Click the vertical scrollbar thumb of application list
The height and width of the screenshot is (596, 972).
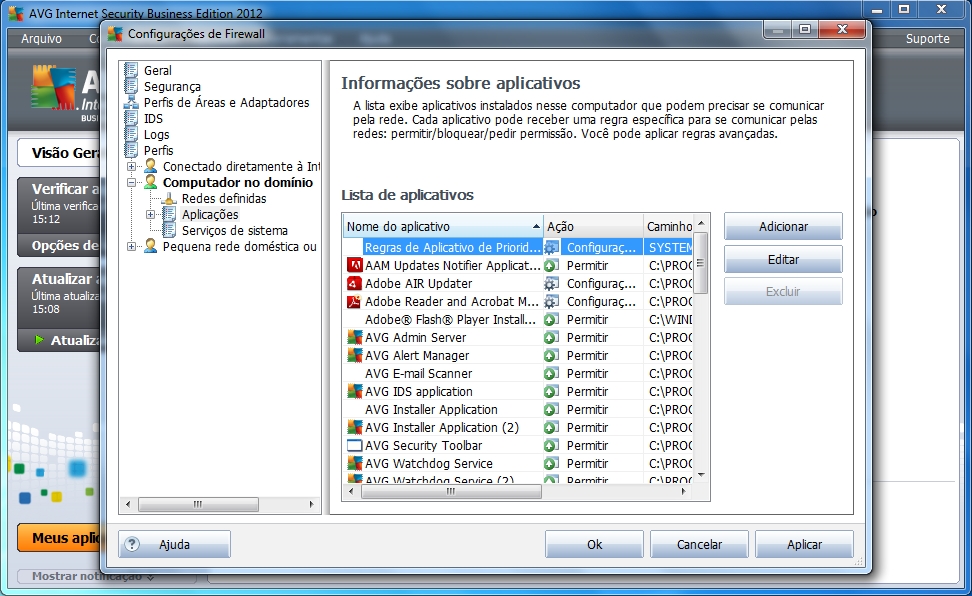point(700,263)
